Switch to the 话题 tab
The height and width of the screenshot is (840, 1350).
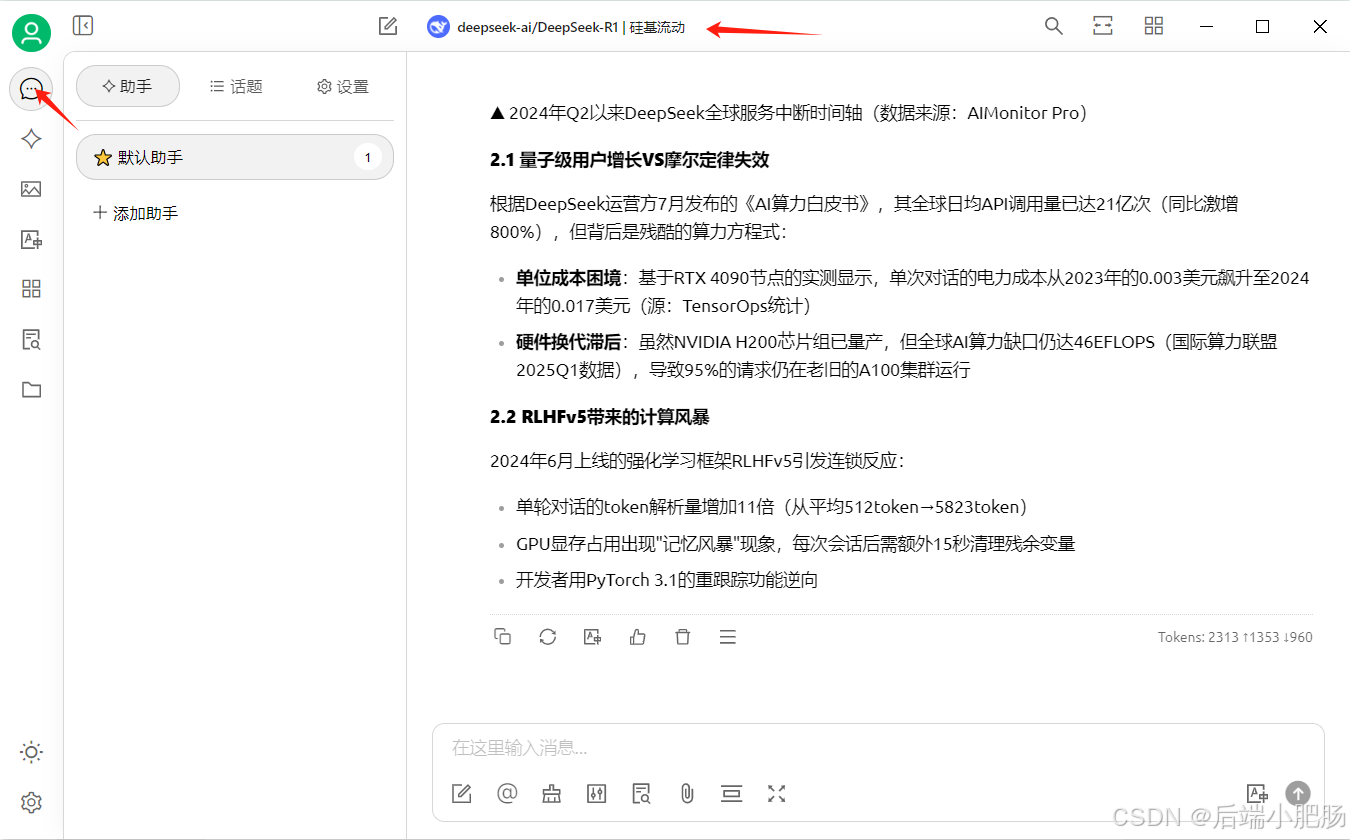pos(236,87)
